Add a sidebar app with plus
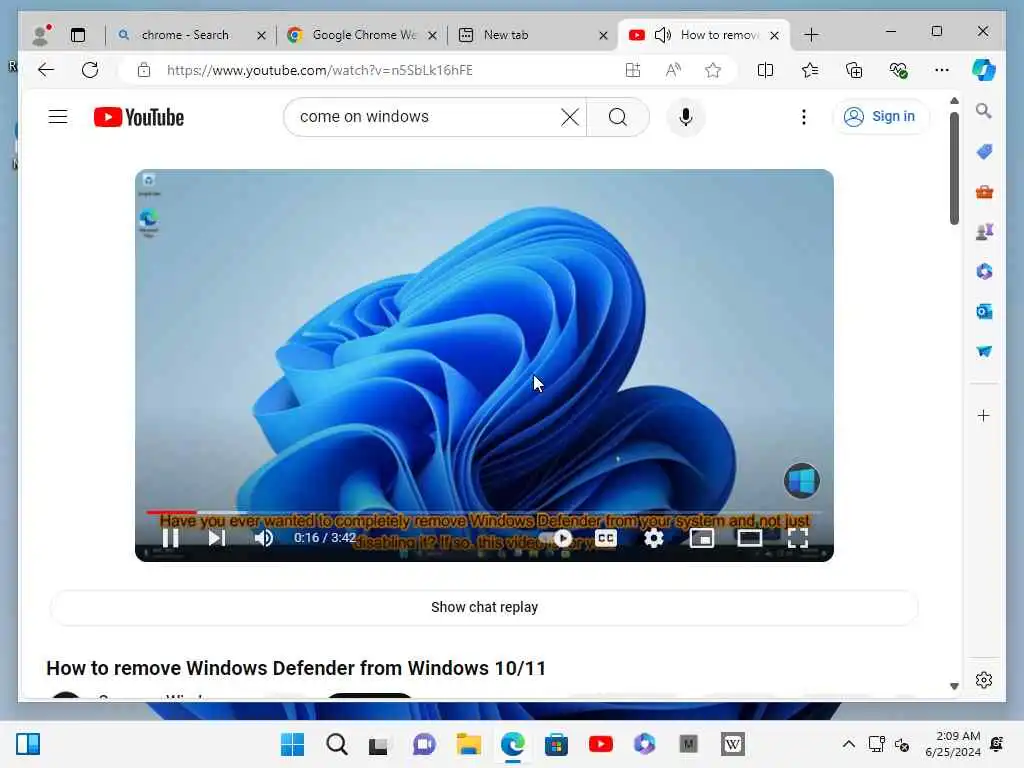This screenshot has height=768, width=1024. [x=984, y=415]
